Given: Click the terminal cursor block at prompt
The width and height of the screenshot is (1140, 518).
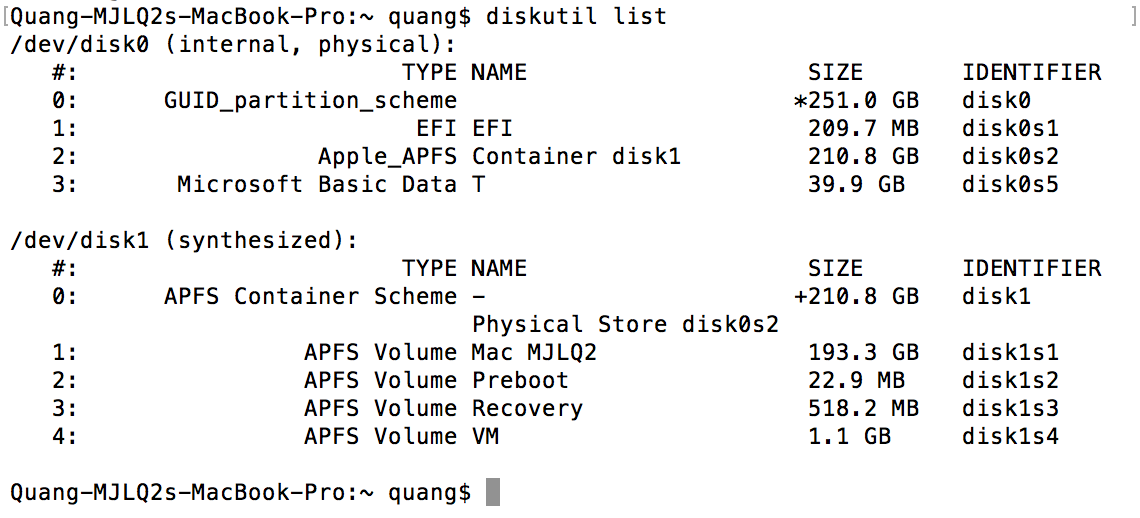Looking at the screenshot, I should point(493,492).
